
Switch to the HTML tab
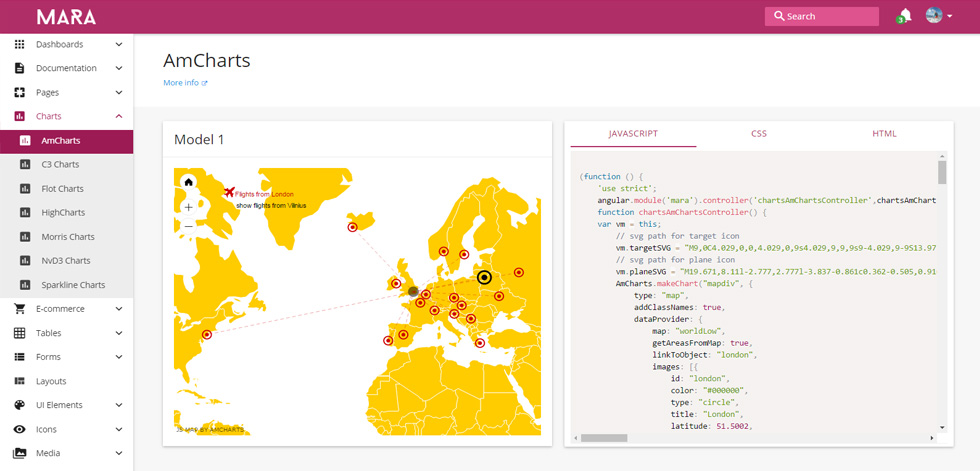click(x=884, y=134)
